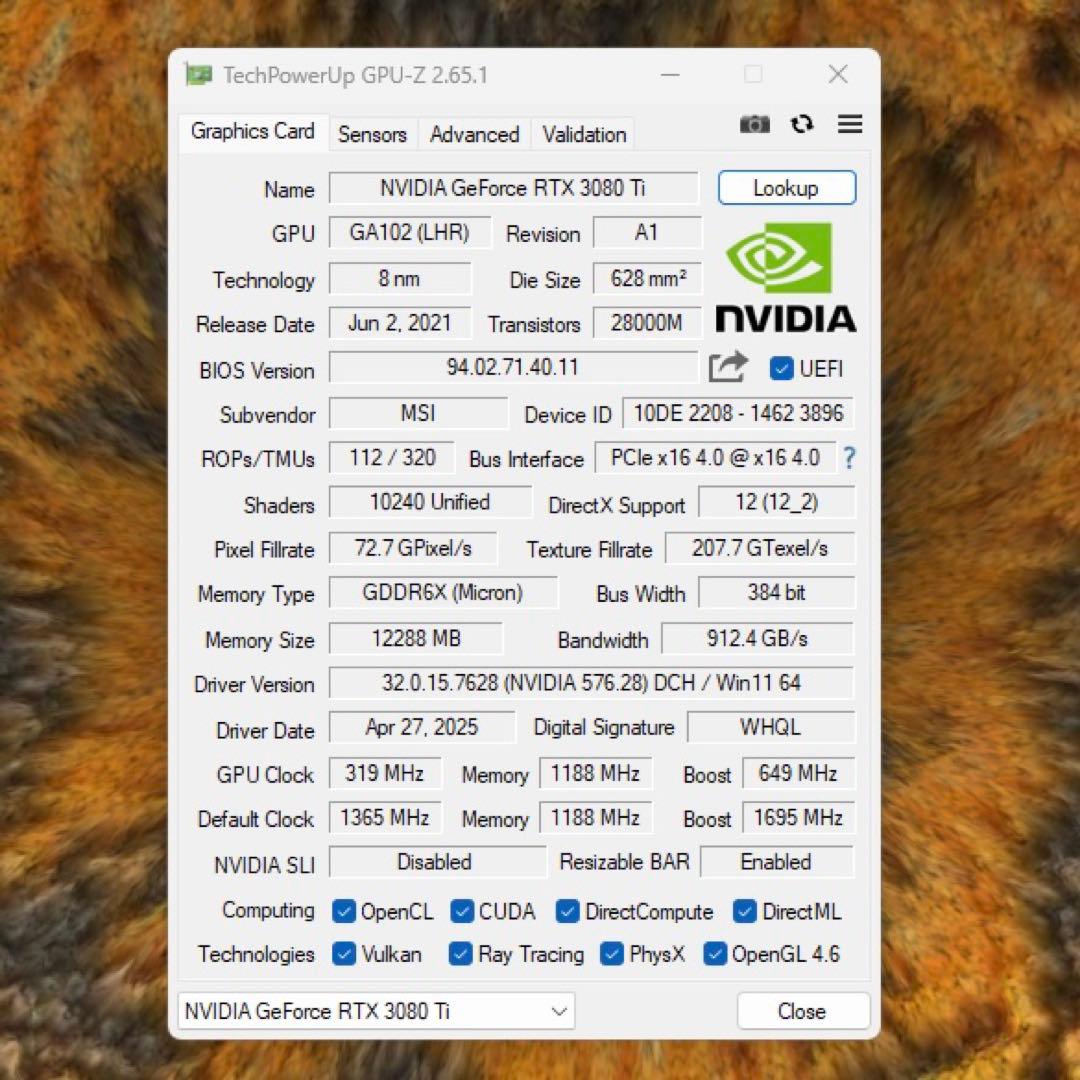1080x1080 pixels.
Task: Disable the CUDA checkbox
Action: tap(462, 911)
